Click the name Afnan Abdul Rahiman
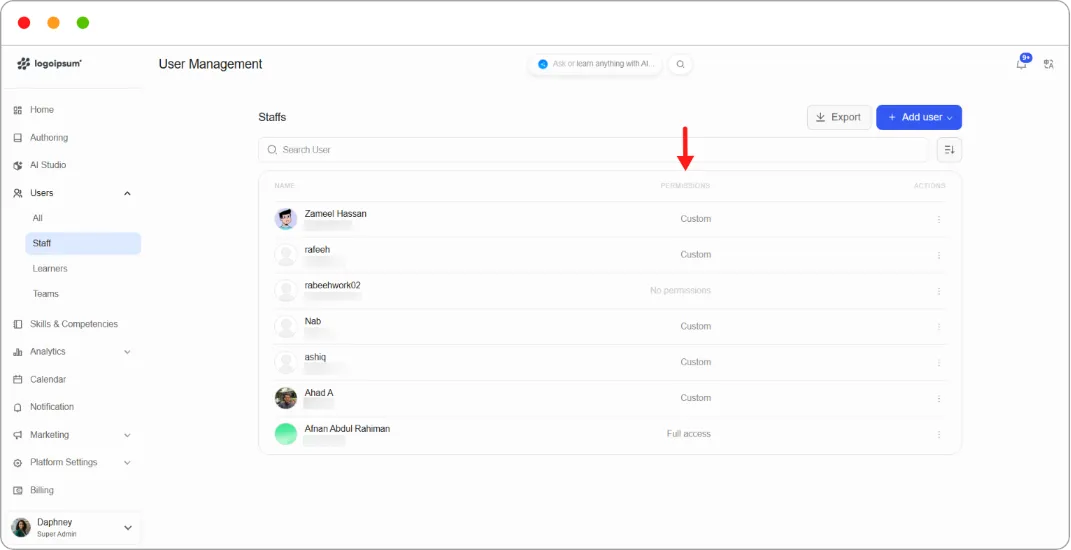Viewport: 1071px width, 550px height. (347, 428)
